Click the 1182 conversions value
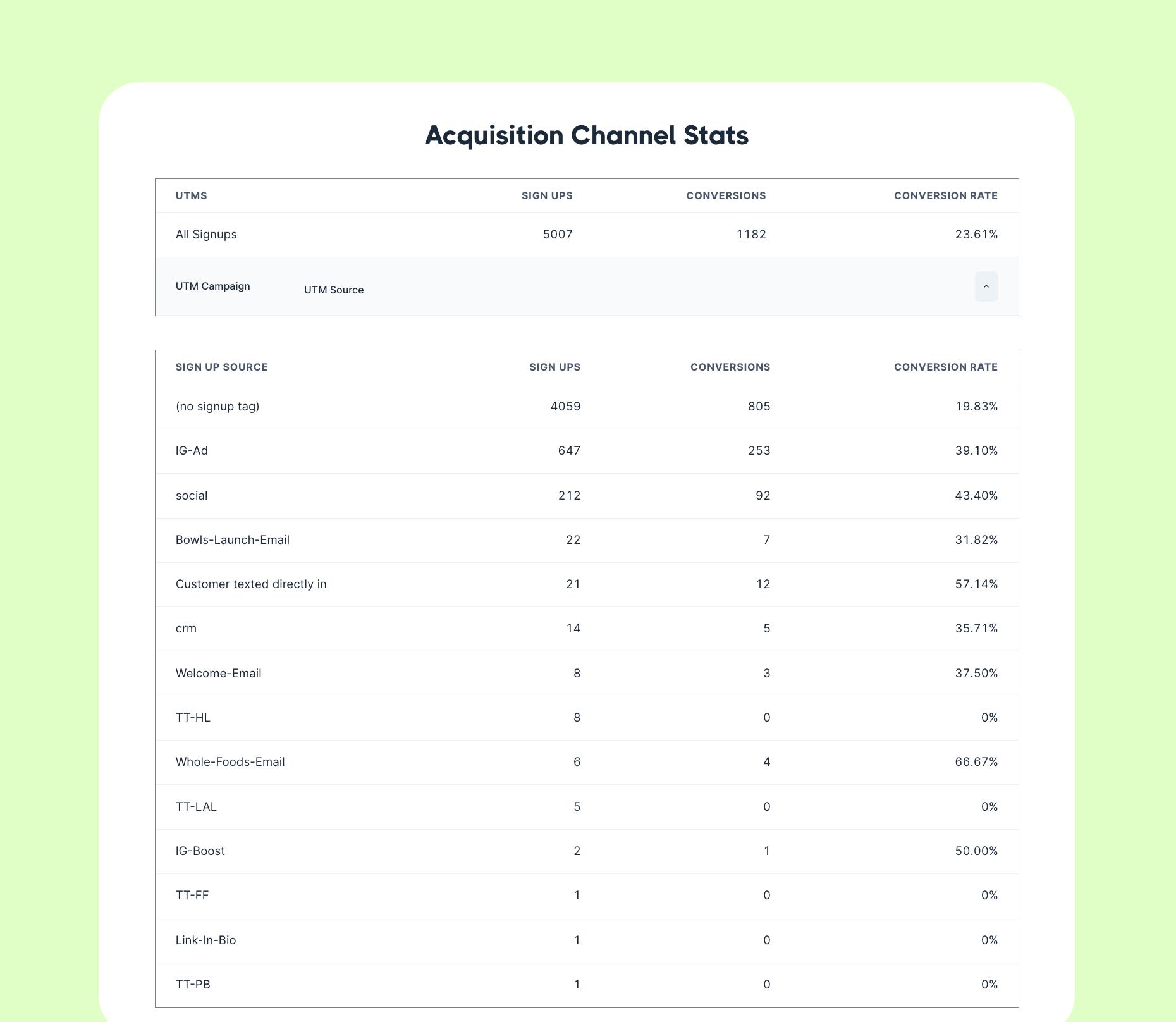This screenshot has width=1176, height=1022. click(x=751, y=234)
